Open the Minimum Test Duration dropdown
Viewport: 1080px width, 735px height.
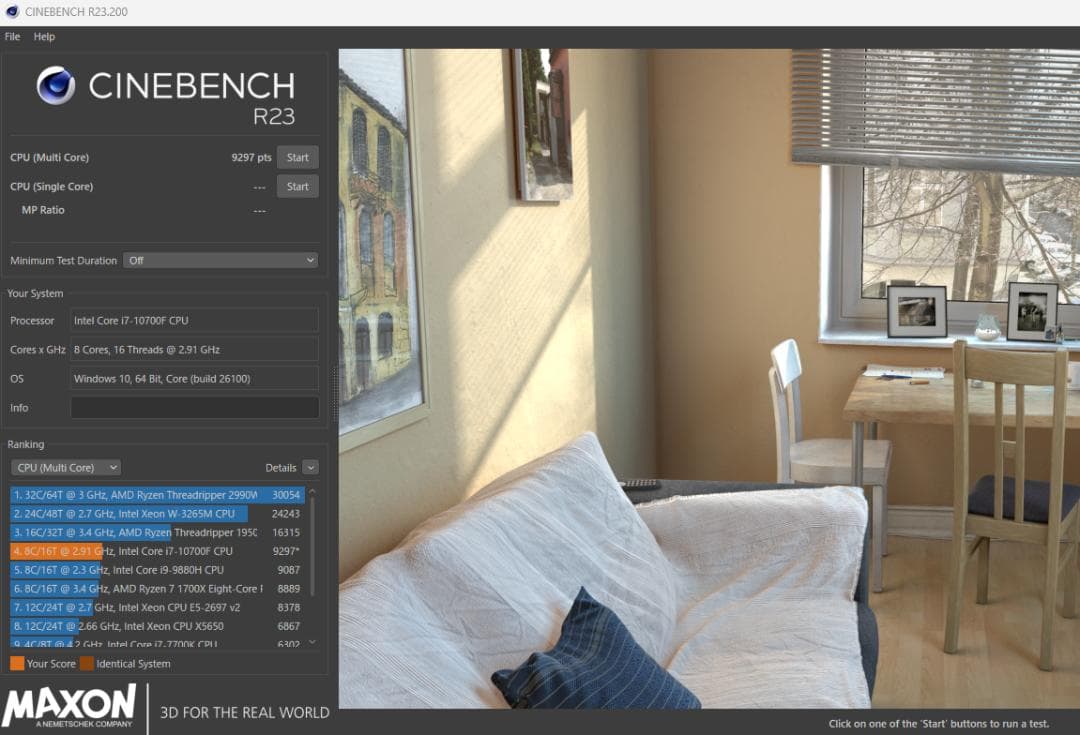click(x=220, y=260)
